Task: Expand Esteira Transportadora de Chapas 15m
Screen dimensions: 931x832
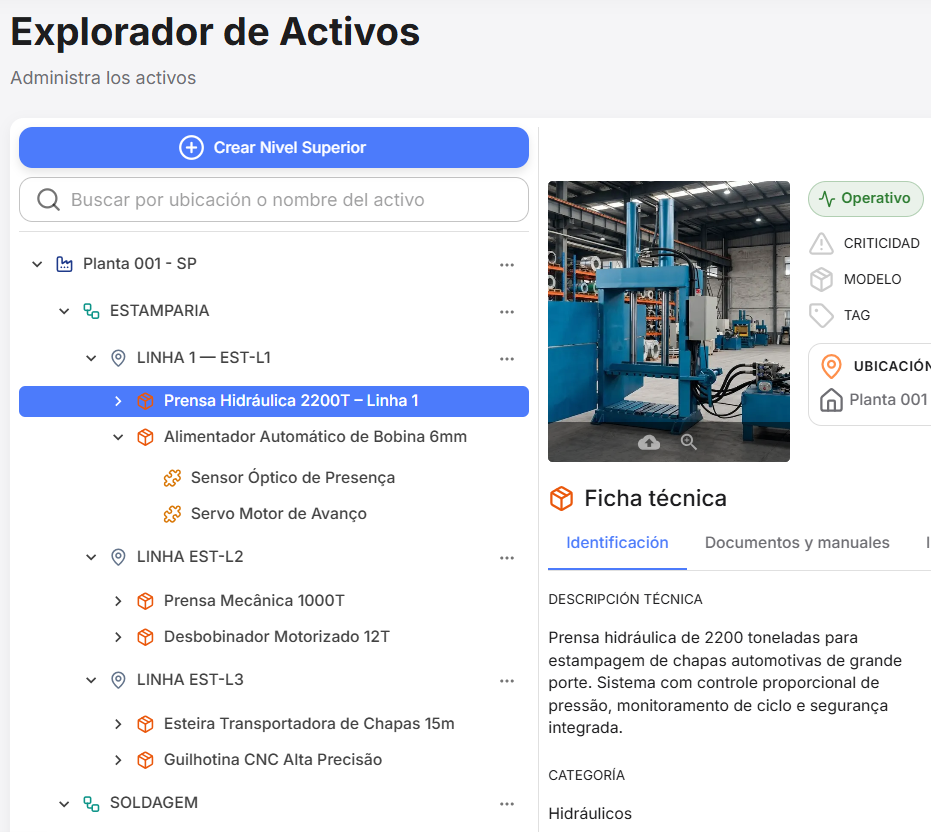Action: (x=118, y=724)
